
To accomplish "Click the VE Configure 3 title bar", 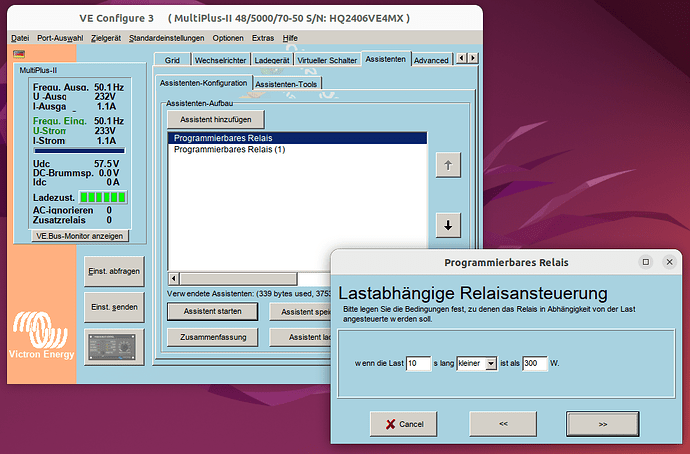I will pos(245,18).
